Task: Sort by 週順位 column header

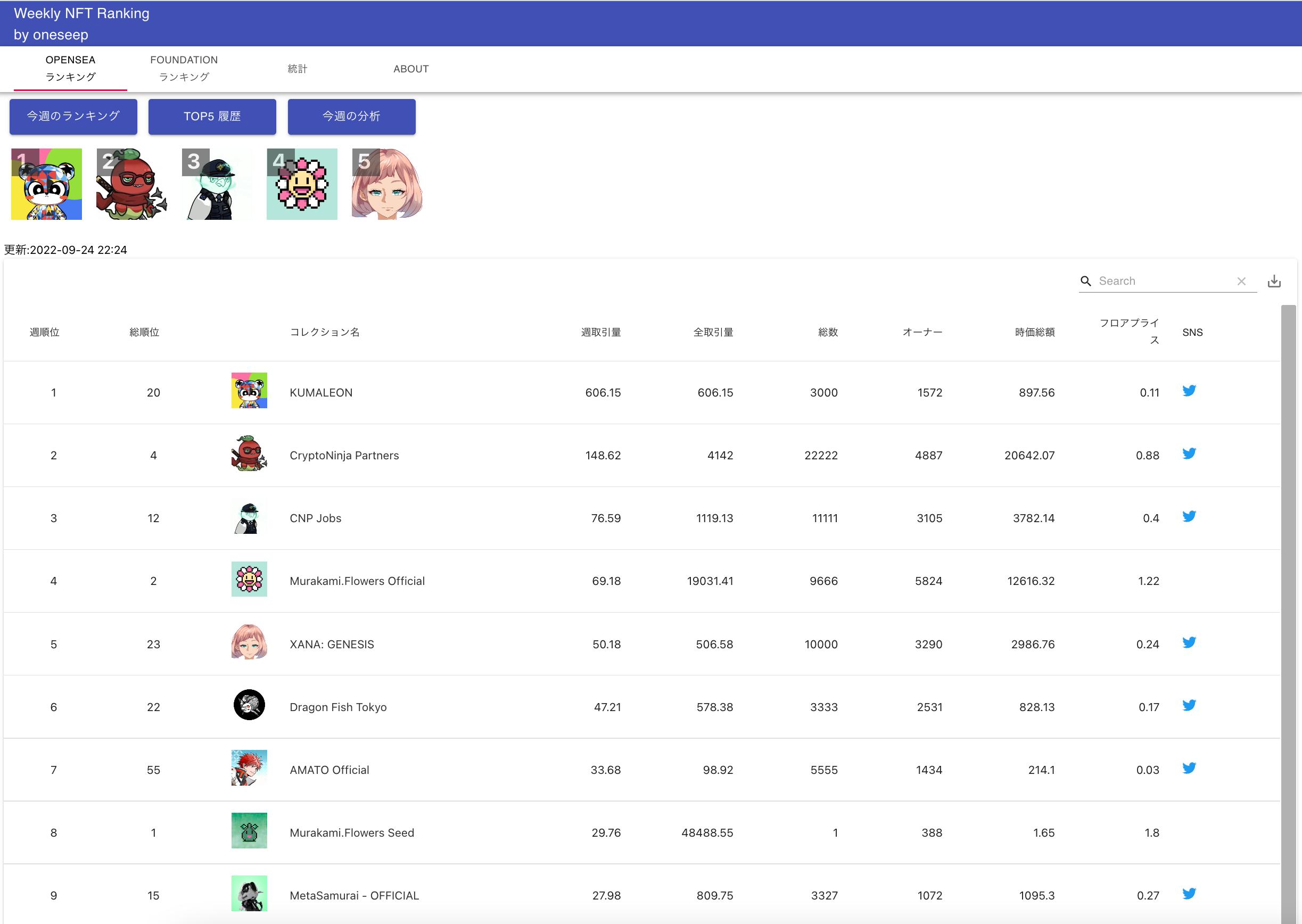Action: point(44,332)
